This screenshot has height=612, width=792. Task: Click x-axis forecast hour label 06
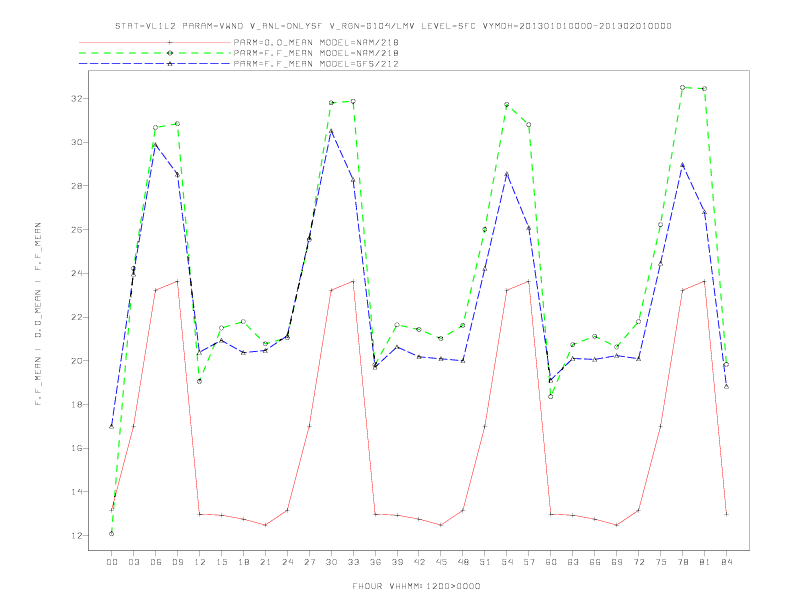[x=156, y=562]
